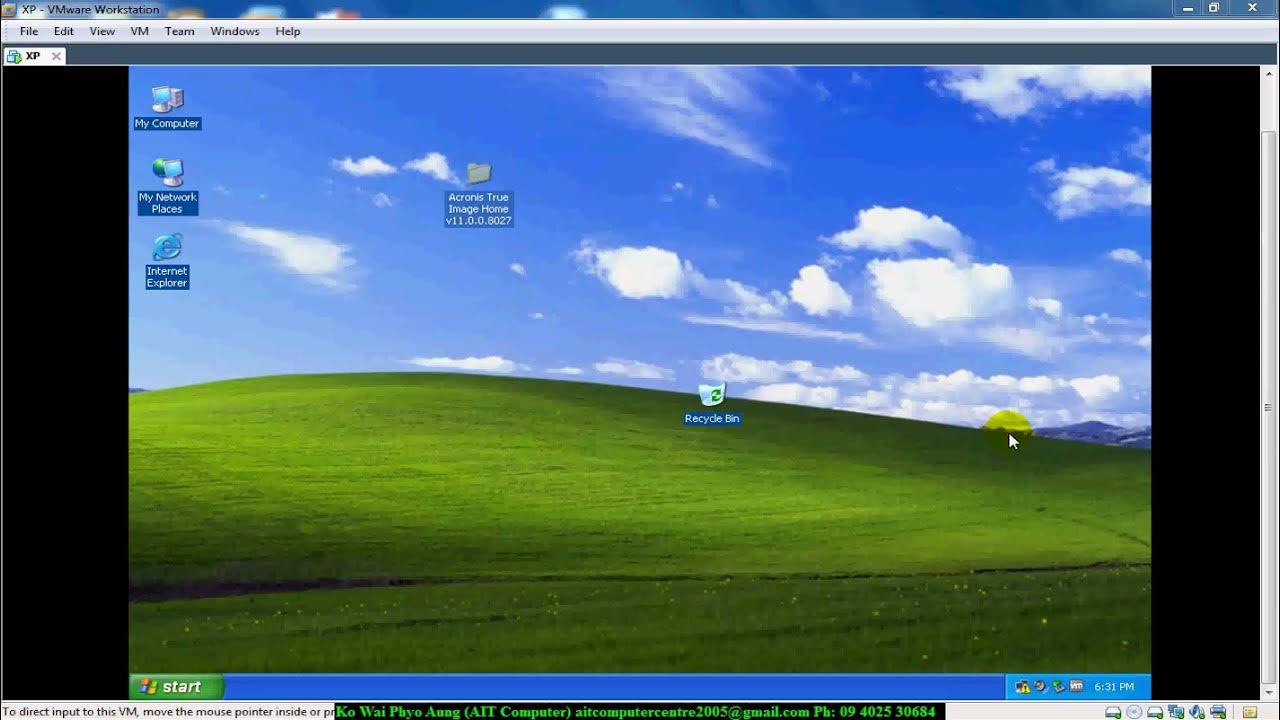
Task: Select the Recycle Bin icon
Action: point(712,404)
